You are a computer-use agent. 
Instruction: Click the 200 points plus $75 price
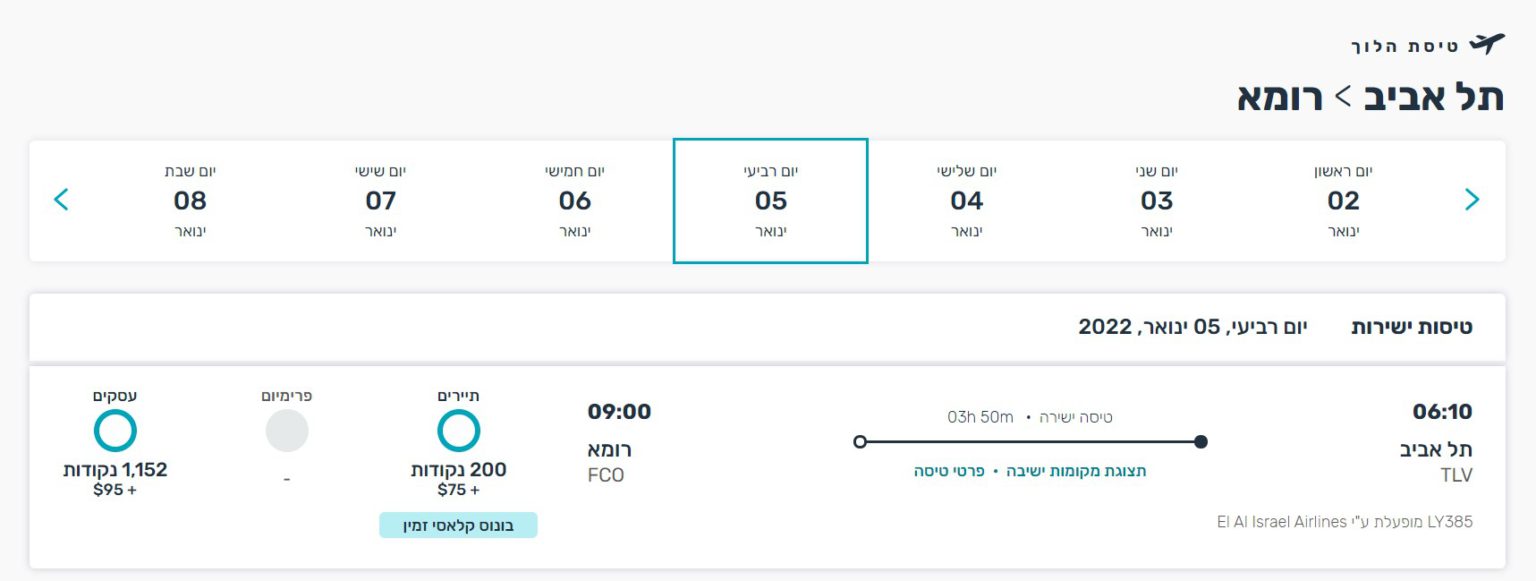(x=459, y=479)
